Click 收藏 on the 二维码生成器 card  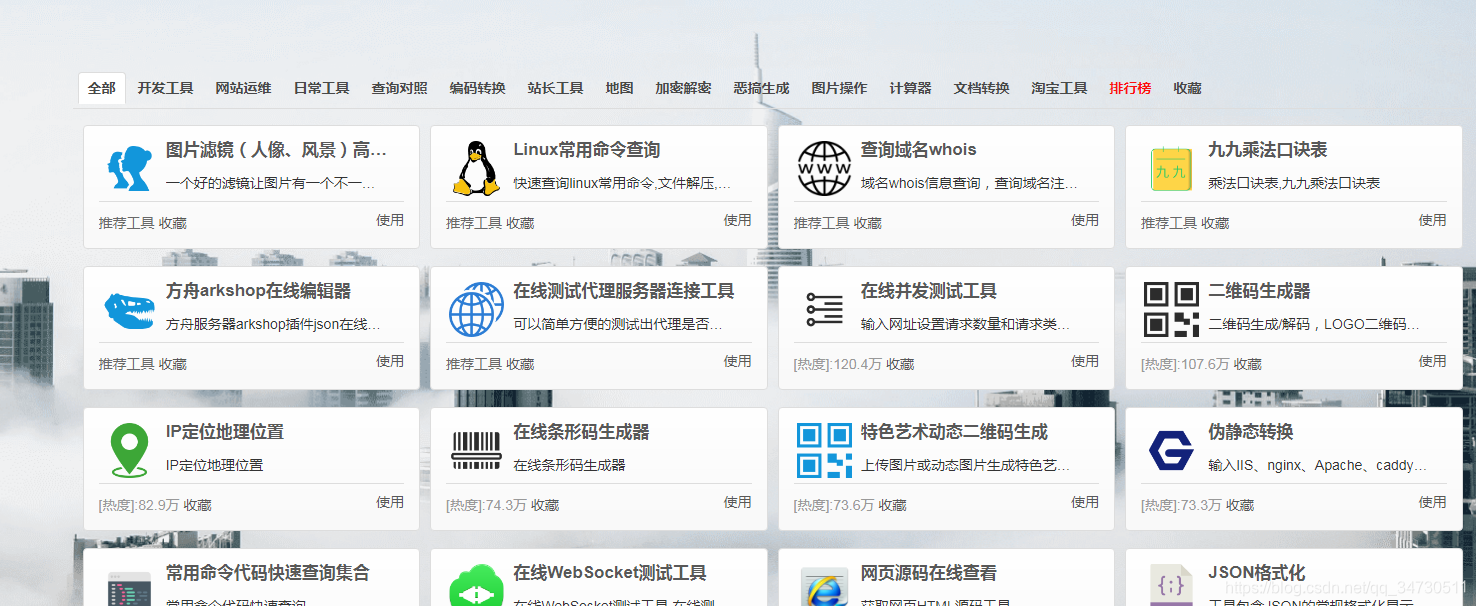click(1248, 364)
